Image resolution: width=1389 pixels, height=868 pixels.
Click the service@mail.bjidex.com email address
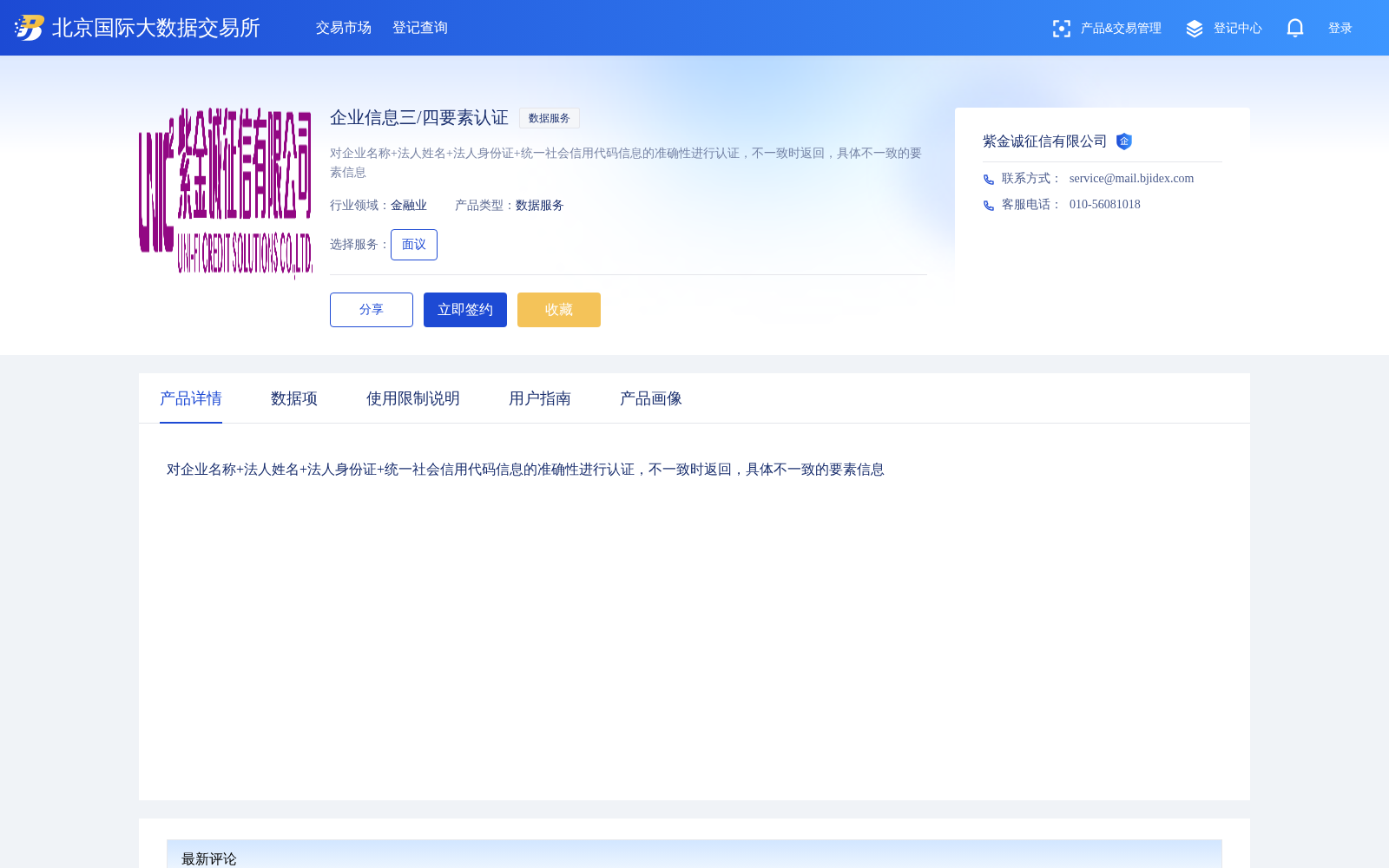1131,179
